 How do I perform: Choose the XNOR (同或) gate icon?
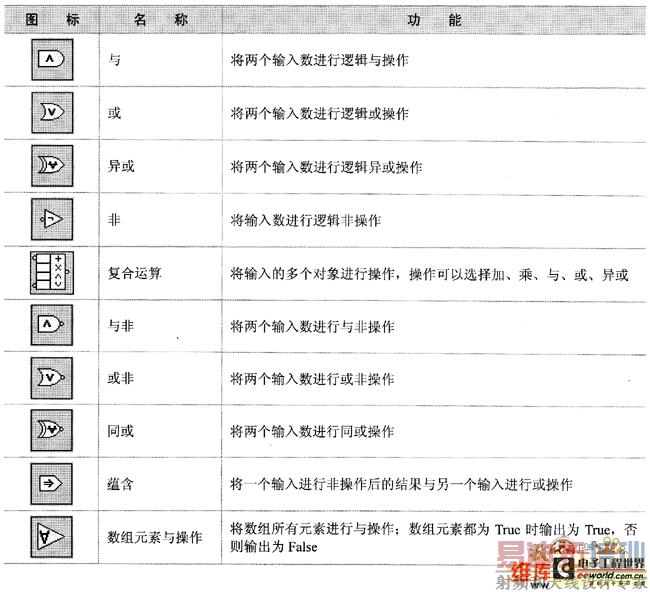(x=52, y=430)
